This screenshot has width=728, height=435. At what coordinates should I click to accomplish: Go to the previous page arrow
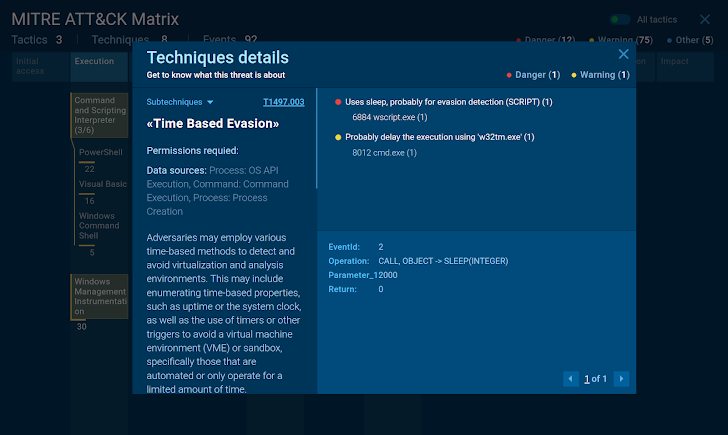pyautogui.click(x=570, y=379)
